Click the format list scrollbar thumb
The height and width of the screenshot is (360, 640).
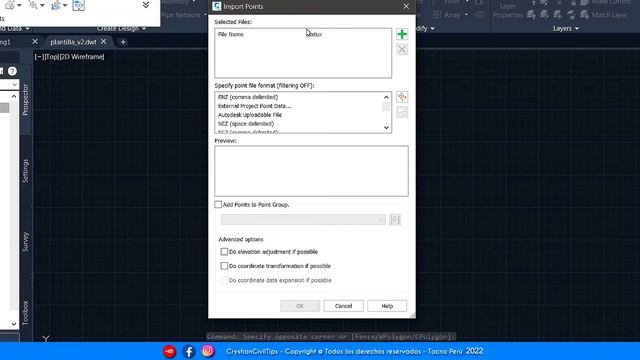tap(386, 107)
